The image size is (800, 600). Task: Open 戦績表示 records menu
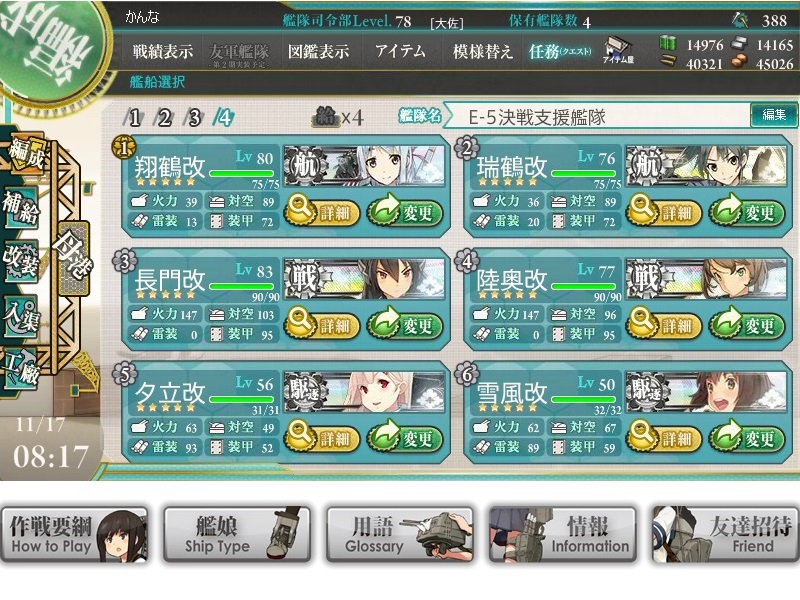coord(163,51)
